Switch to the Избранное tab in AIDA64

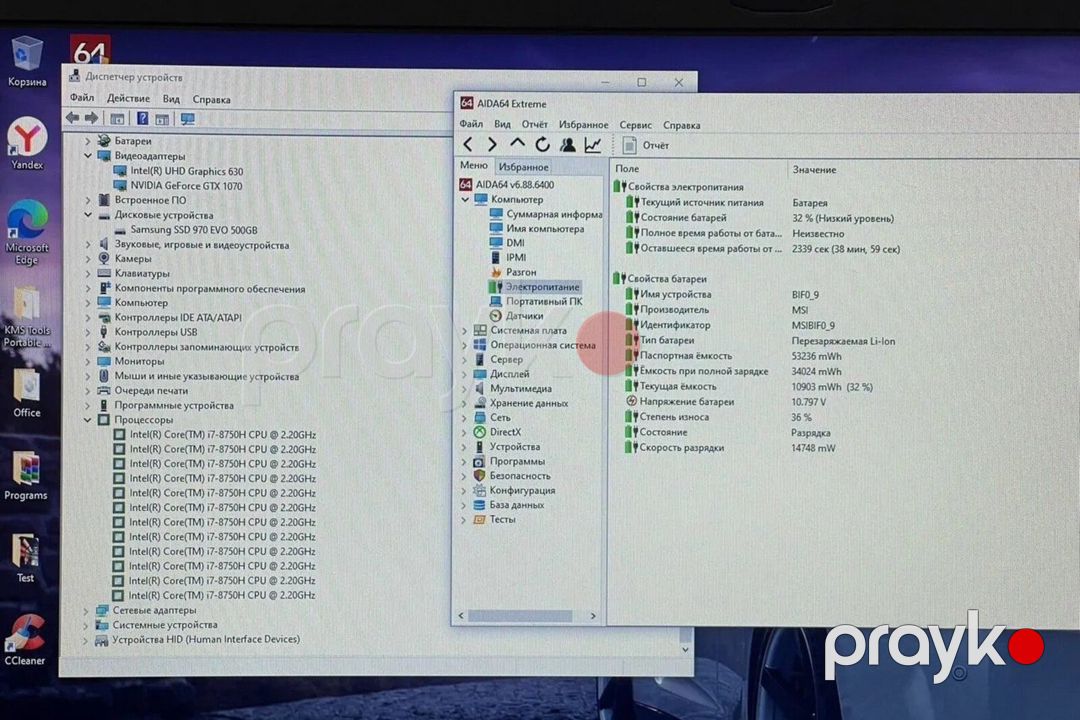click(x=523, y=167)
